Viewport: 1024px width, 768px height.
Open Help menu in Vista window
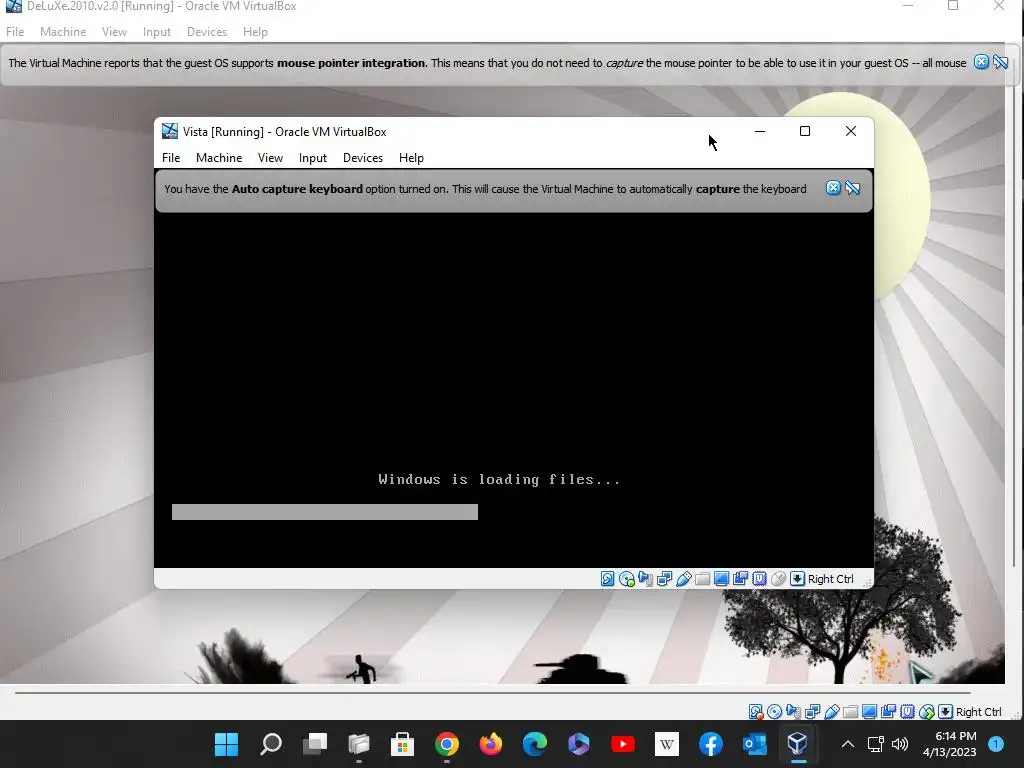[411, 158]
